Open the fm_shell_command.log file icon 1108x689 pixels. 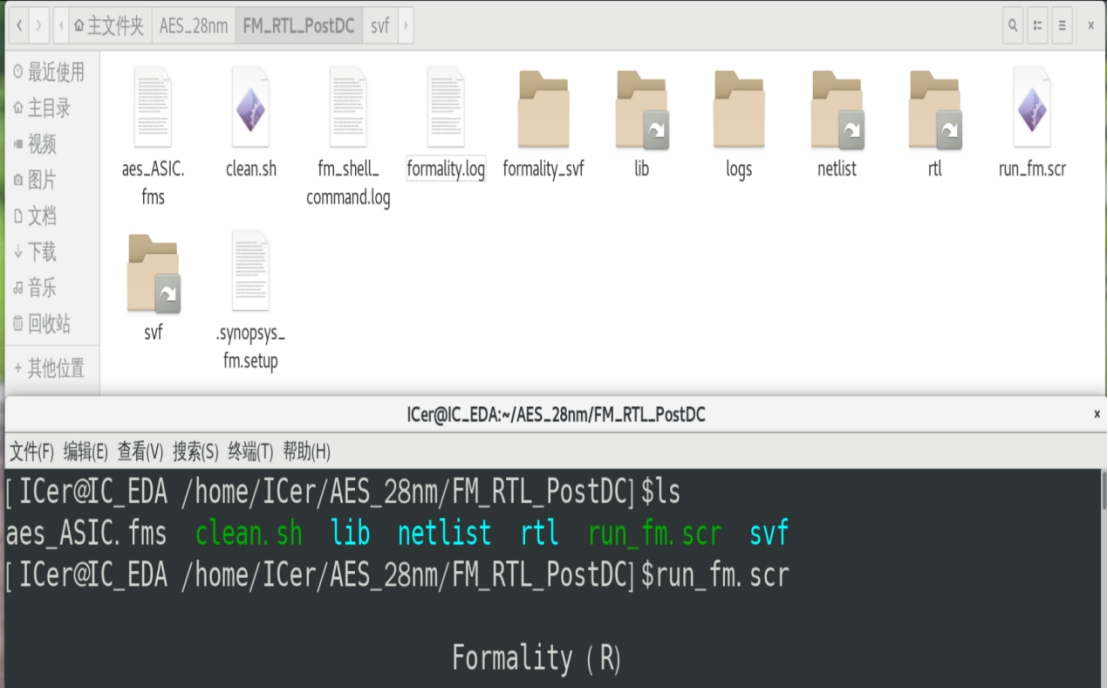tap(348, 107)
